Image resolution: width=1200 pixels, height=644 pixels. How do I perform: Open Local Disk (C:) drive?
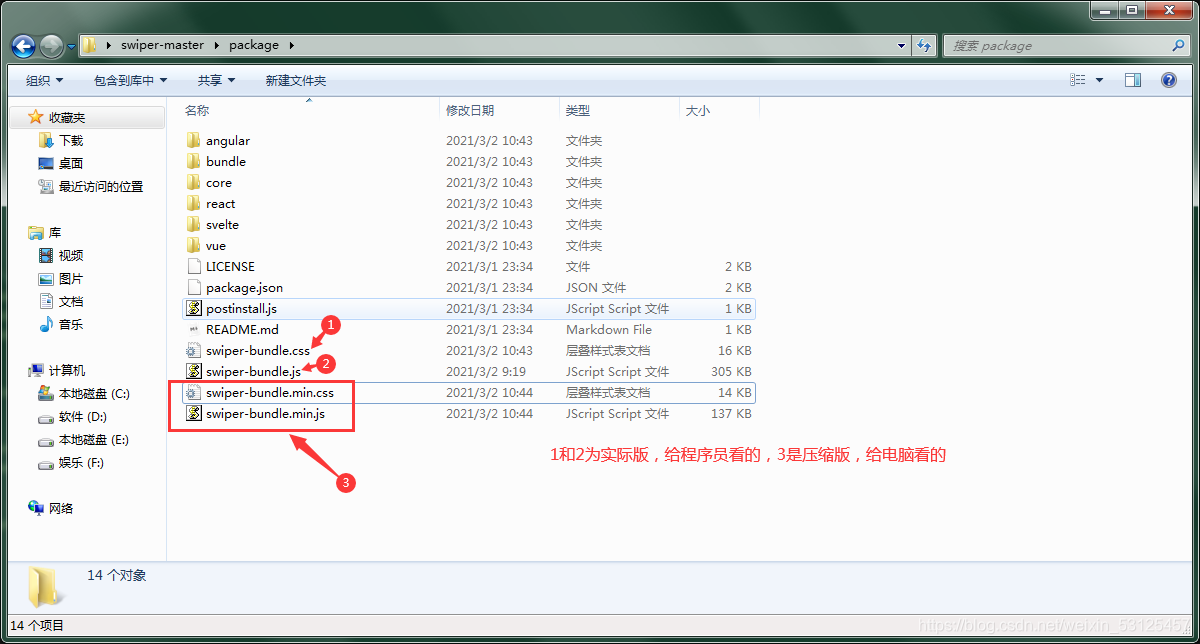click(x=94, y=394)
